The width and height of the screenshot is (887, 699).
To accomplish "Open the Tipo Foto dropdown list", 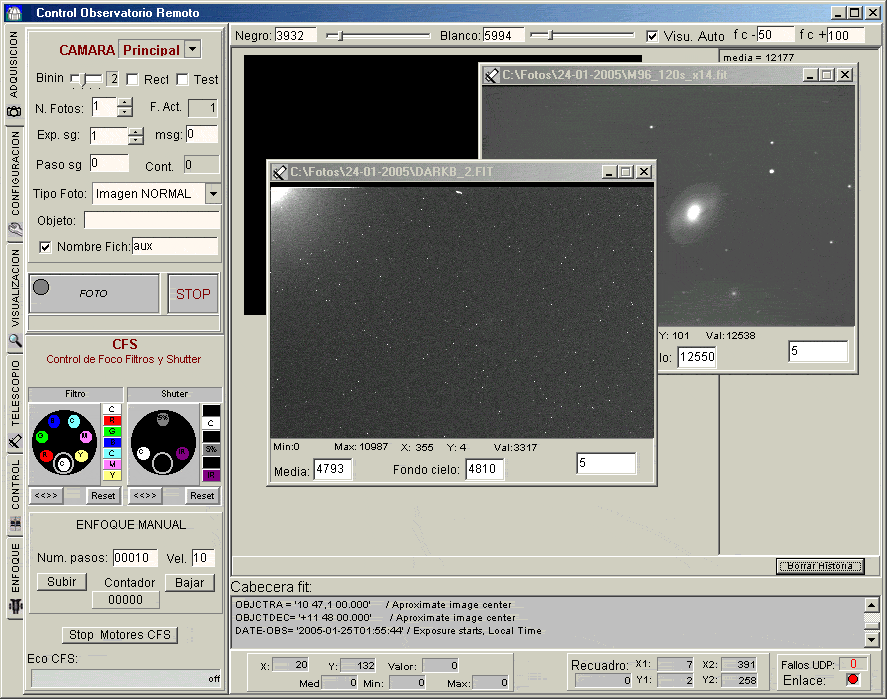I will tap(213, 193).
